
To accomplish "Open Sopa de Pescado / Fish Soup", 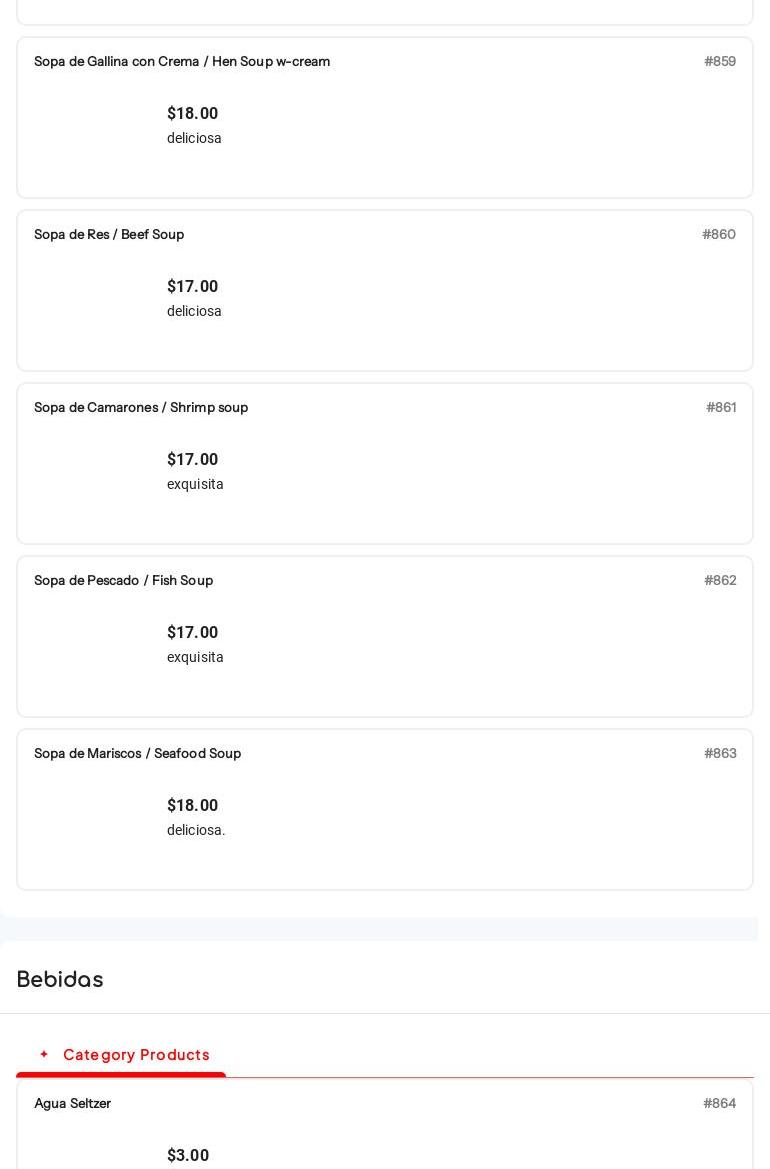I will [x=123, y=581].
